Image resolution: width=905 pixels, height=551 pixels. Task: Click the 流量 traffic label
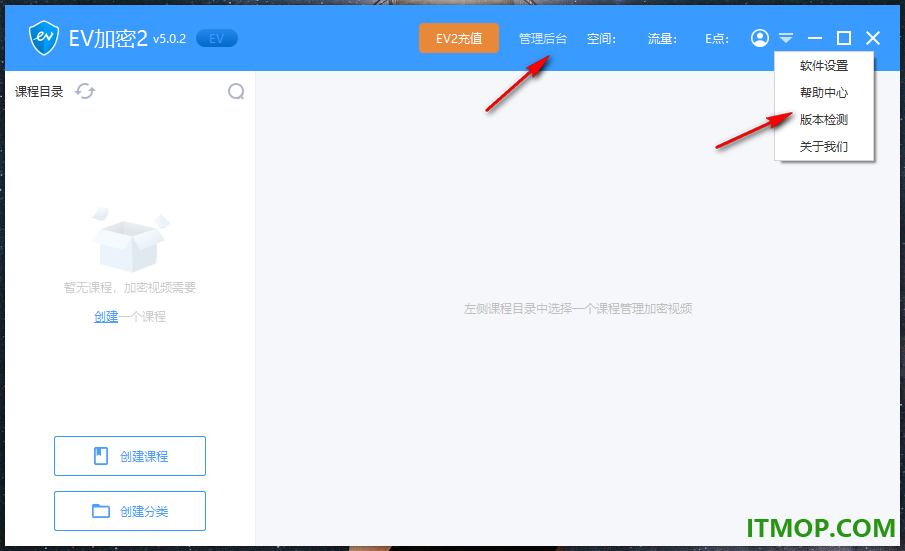click(x=662, y=39)
